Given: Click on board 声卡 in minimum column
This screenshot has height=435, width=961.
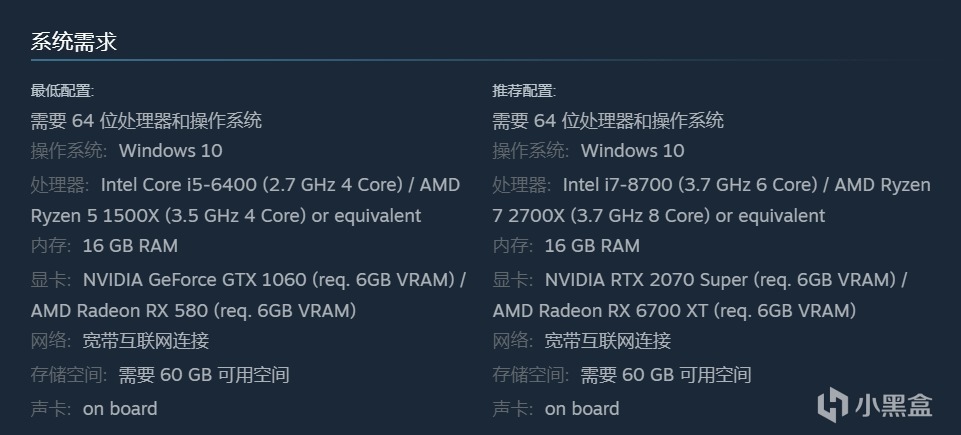Looking at the screenshot, I should pos(120,408).
